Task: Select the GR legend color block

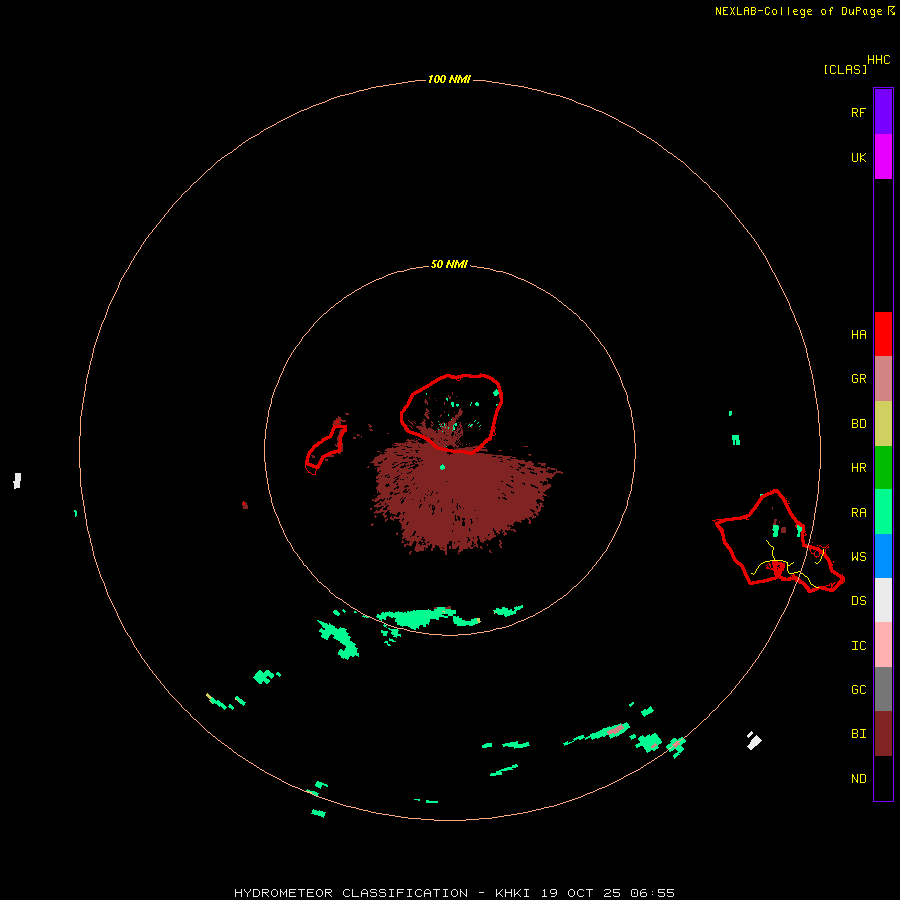Action: 883,379
